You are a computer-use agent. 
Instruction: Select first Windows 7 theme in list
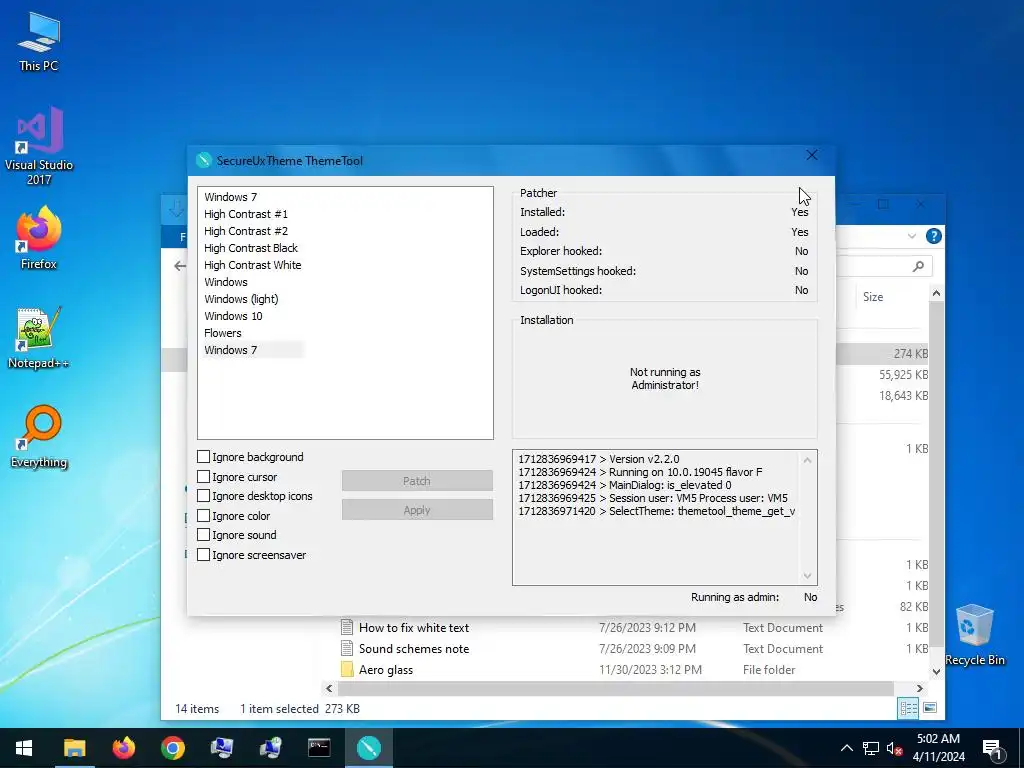(231, 197)
